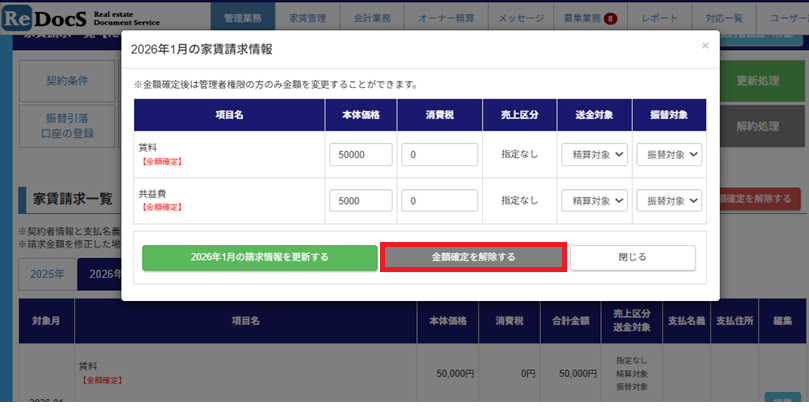This screenshot has width=809, height=408.
Task: Click the 合計金額 header in the background table
Action: click(571, 321)
